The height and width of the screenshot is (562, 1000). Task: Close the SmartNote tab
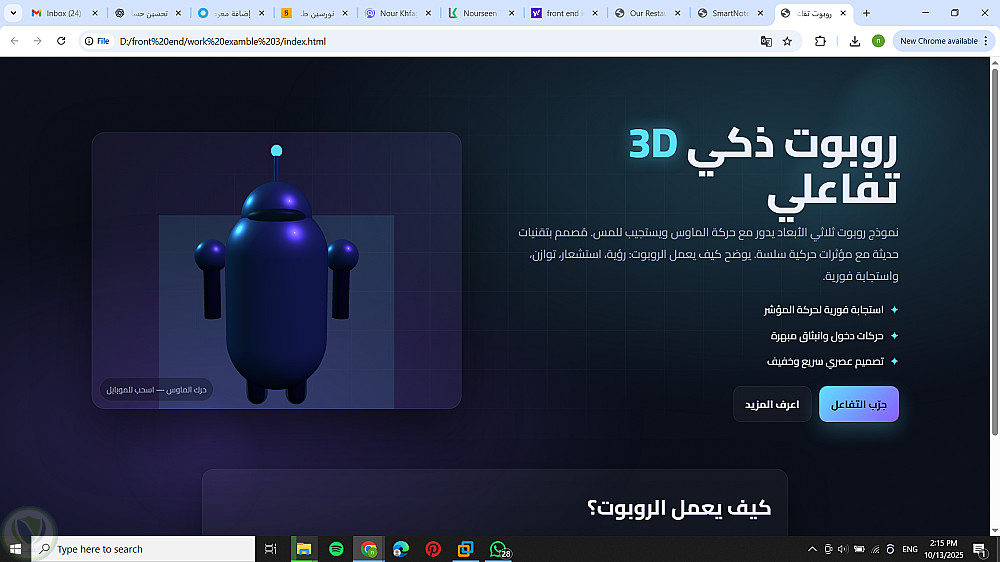click(x=760, y=13)
